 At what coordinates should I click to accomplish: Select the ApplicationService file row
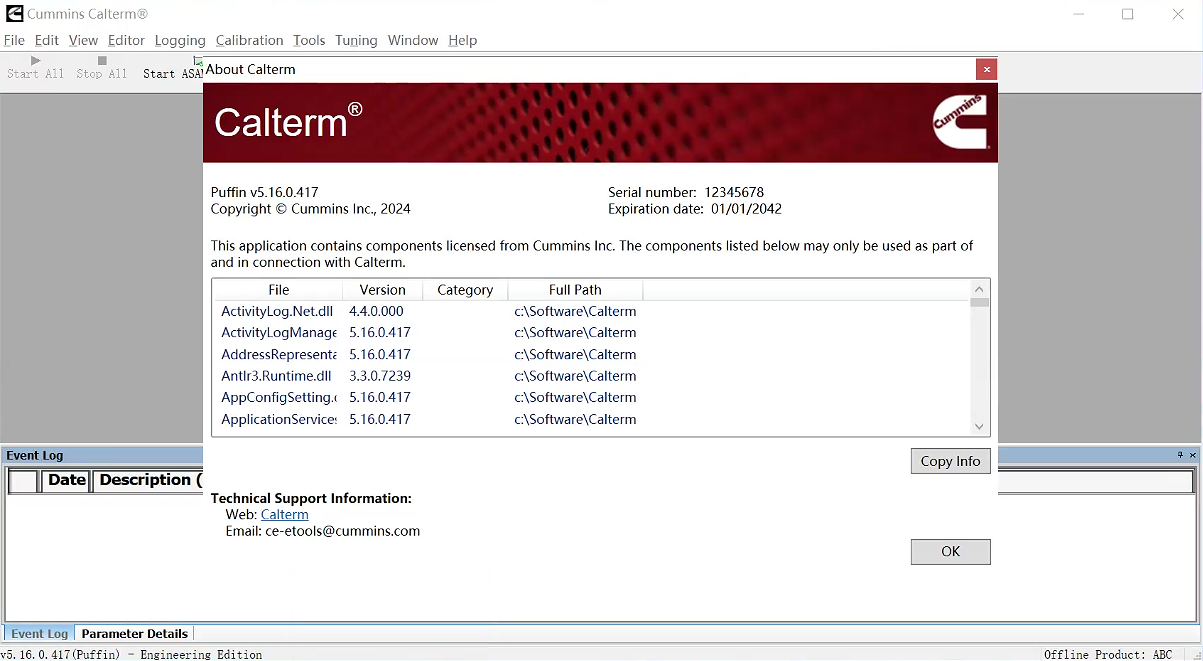coord(279,420)
